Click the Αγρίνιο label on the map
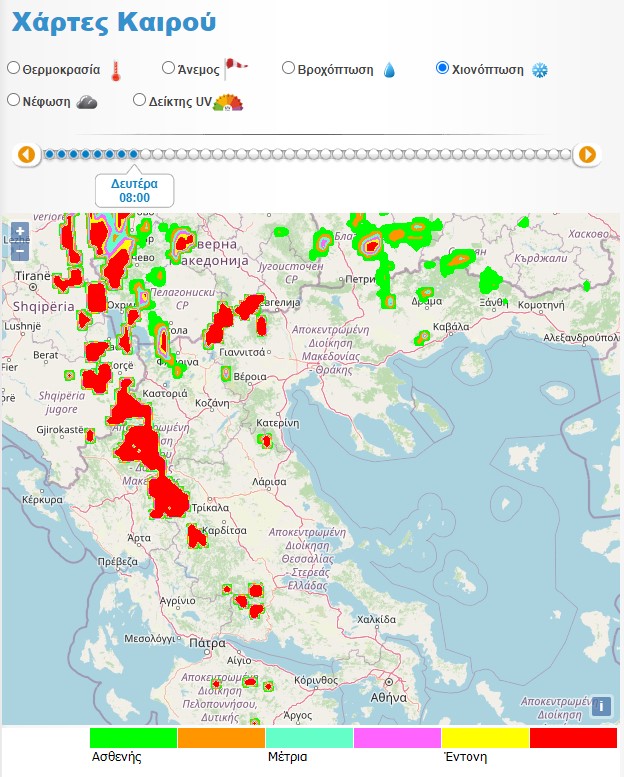The height and width of the screenshot is (777, 624). click(x=177, y=601)
